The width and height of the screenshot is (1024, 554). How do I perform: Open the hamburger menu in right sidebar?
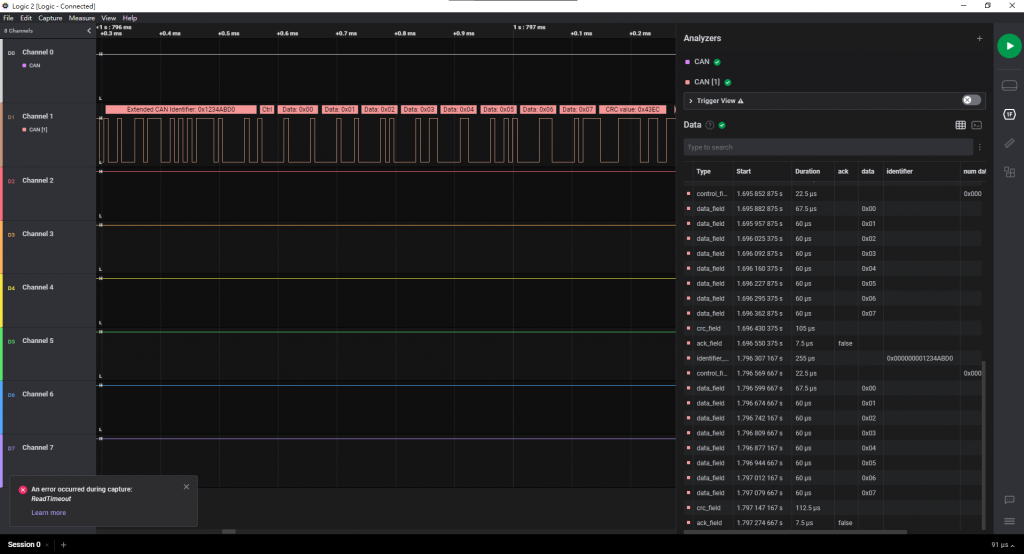pyautogui.click(x=1009, y=522)
